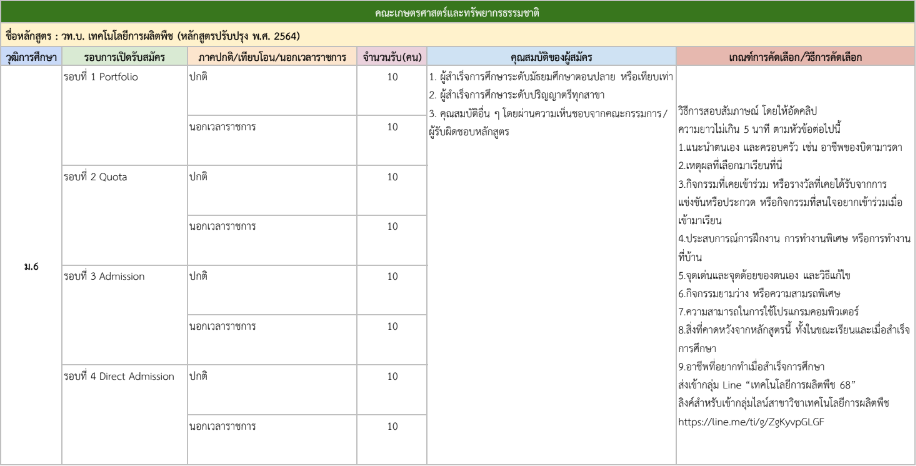
Task: Select the รอบที่ 4 Direct Admission cell
Action: pos(119,376)
